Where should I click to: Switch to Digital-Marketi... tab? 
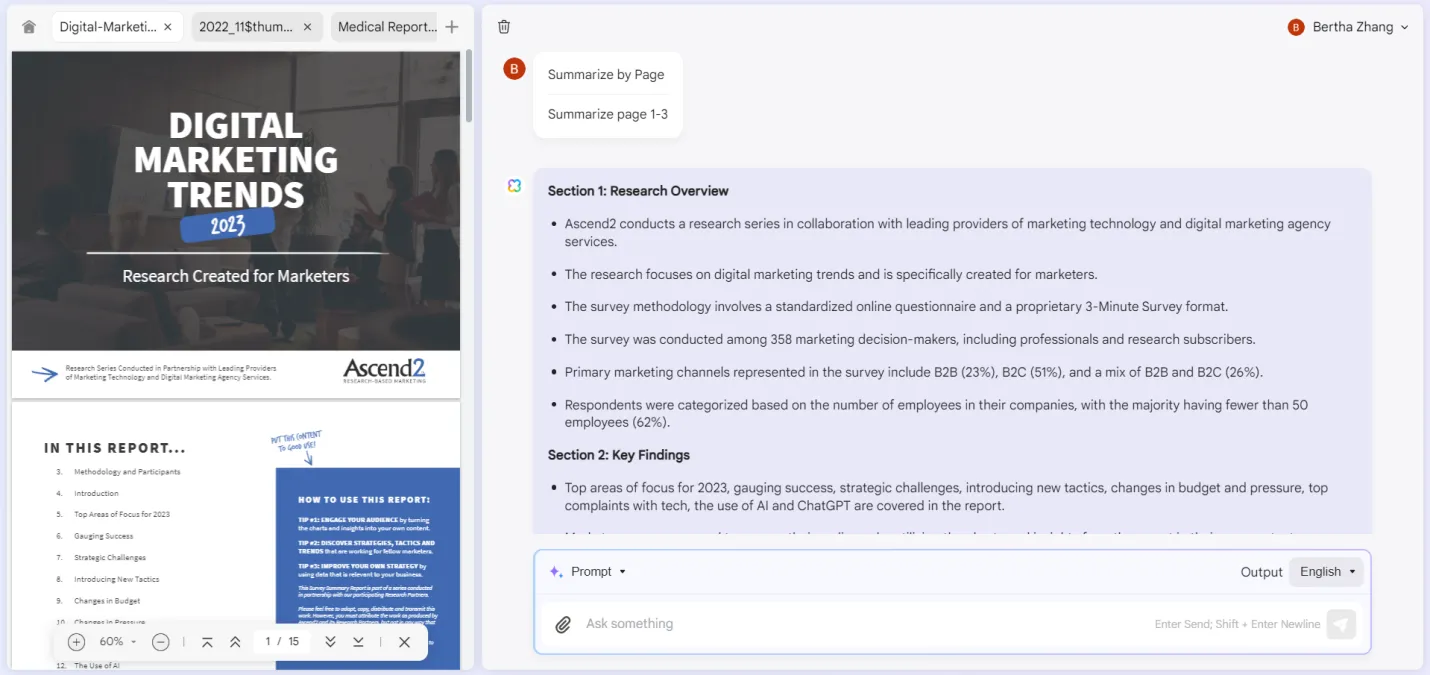(117, 27)
